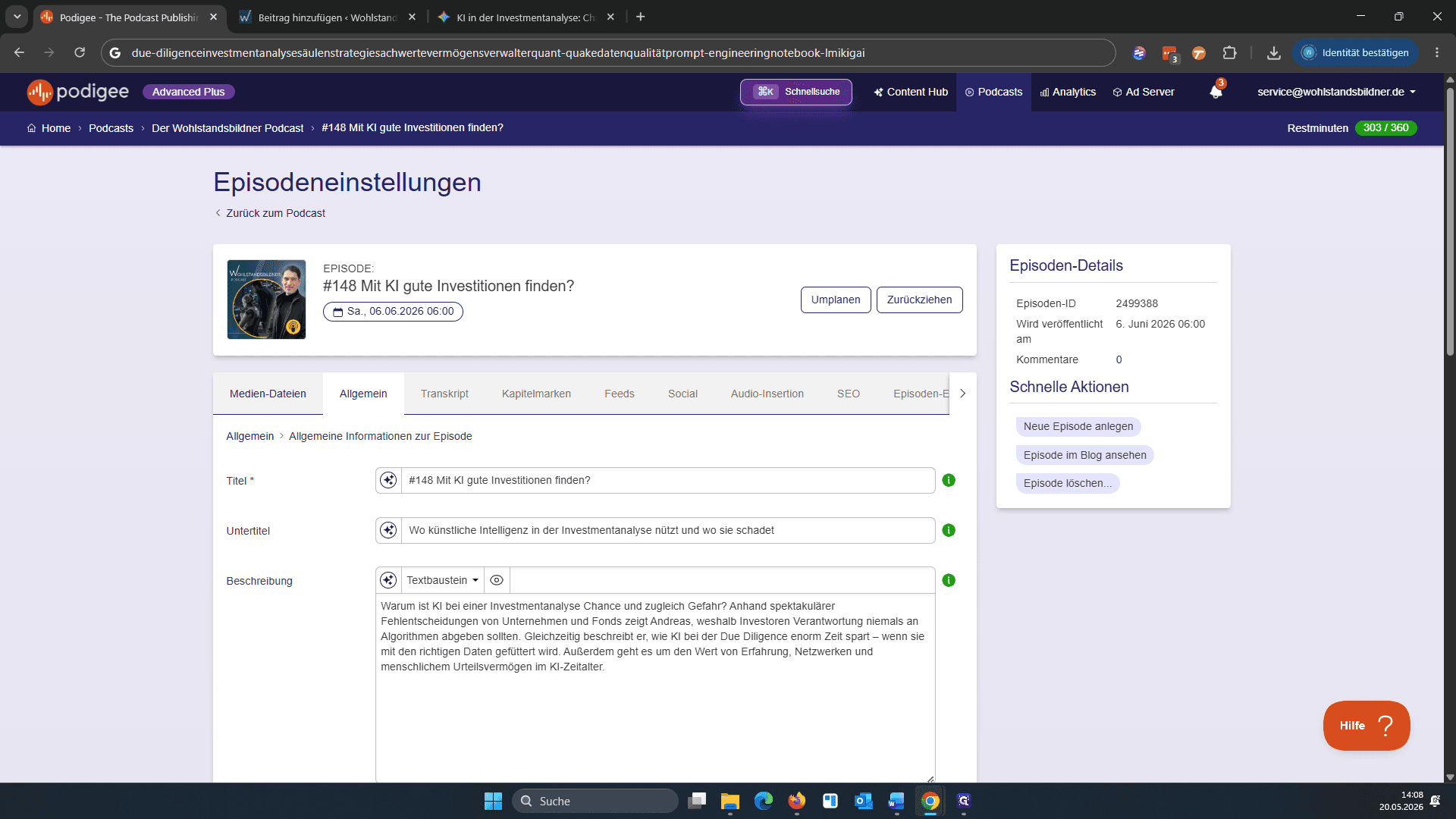Screen dimensions: 1456x819
Task: Click the podigee logo
Action: (78, 92)
